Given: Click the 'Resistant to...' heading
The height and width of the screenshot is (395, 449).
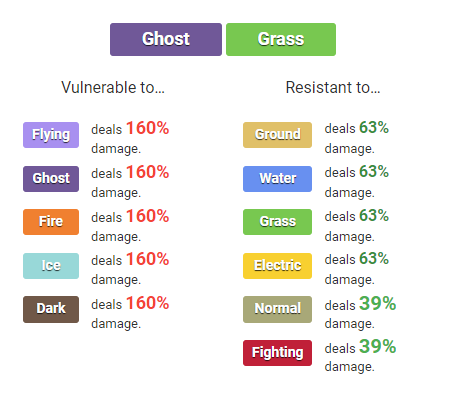Looking at the screenshot, I should (333, 87).
